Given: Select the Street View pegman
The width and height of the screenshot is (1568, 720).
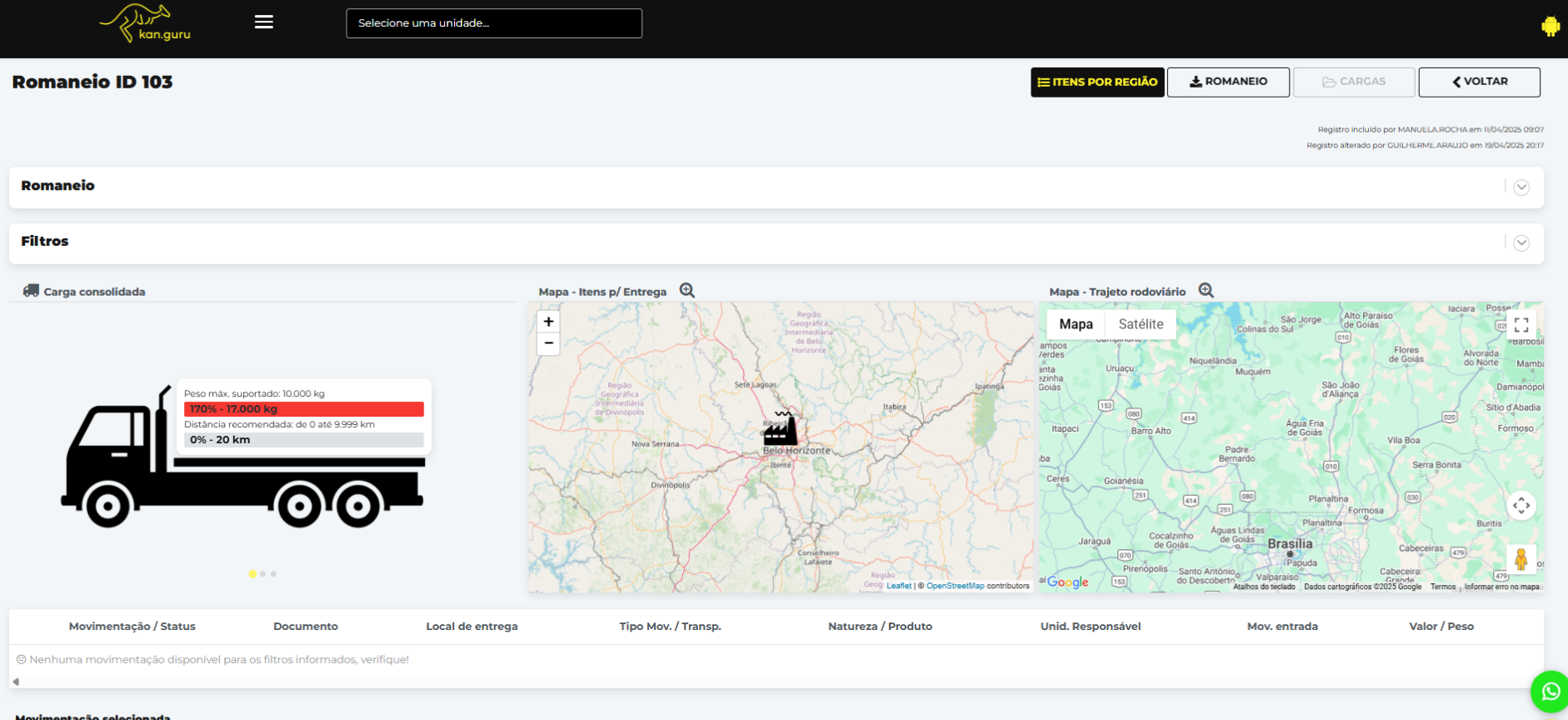Looking at the screenshot, I should click(1521, 559).
